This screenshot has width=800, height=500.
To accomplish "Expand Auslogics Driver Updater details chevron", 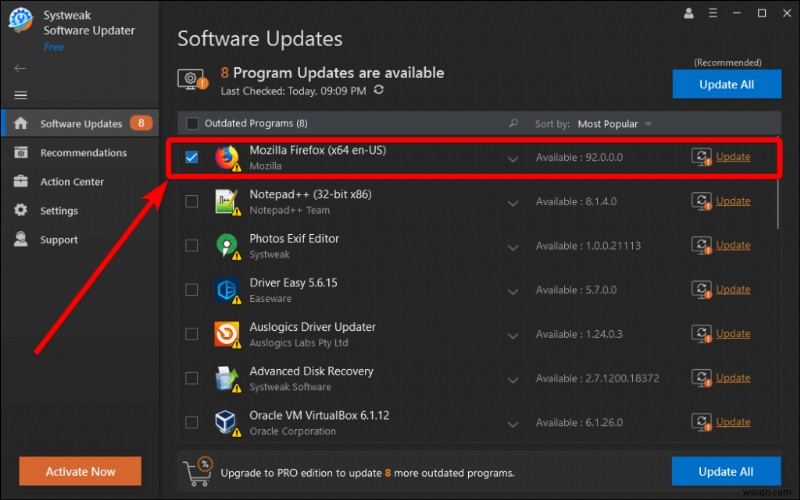I will coord(513,336).
